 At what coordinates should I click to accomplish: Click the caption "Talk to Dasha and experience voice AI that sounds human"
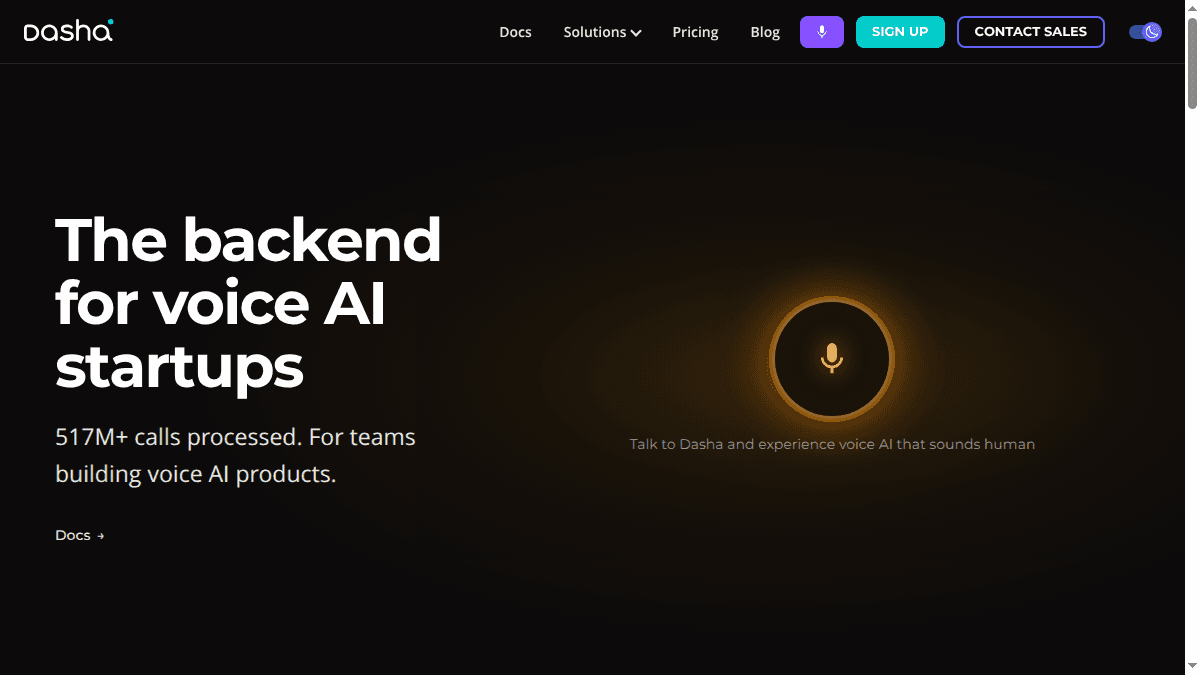click(x=832, y=444)
